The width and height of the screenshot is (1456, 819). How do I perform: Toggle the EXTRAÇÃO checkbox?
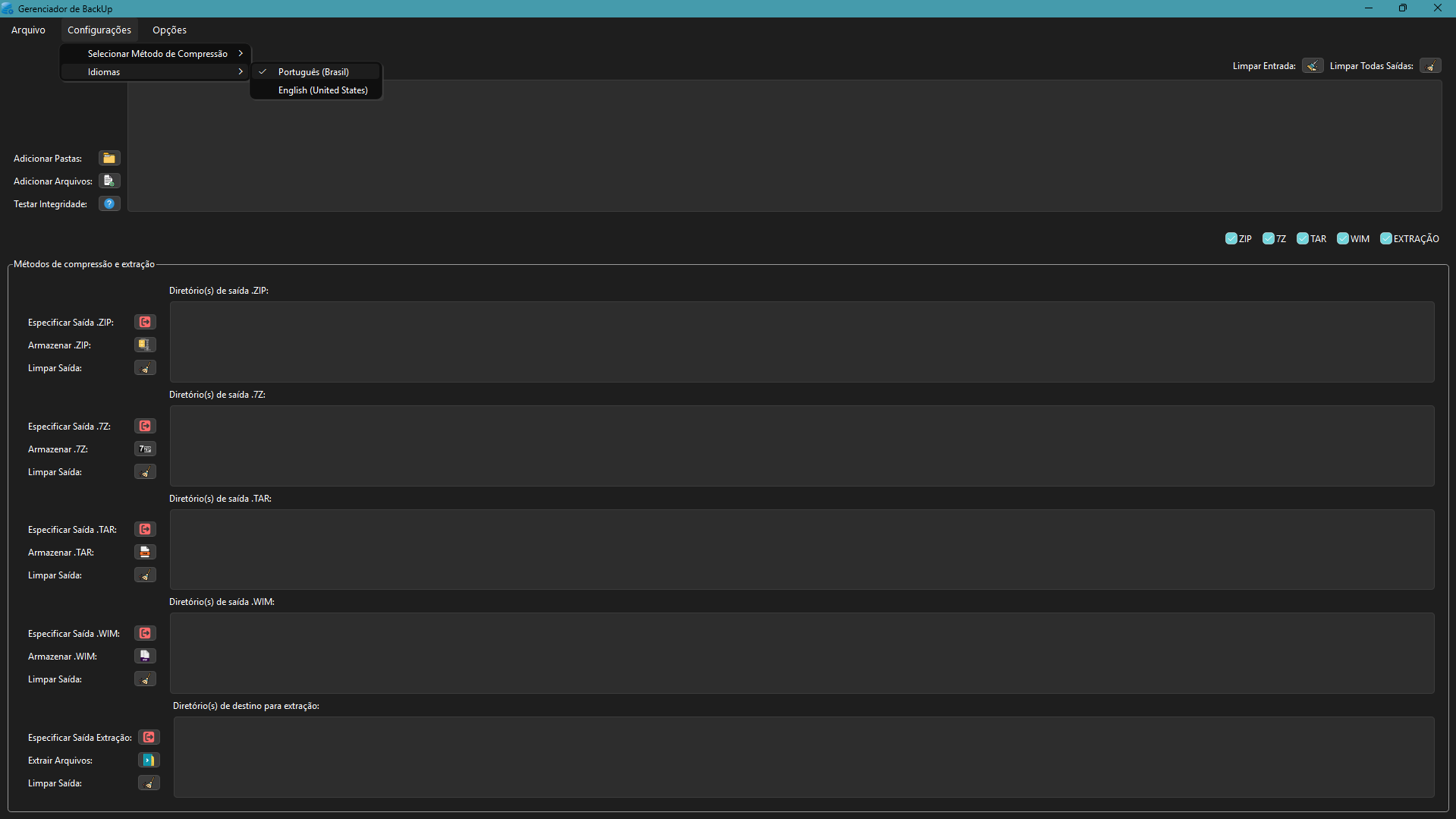[1385, 238]
